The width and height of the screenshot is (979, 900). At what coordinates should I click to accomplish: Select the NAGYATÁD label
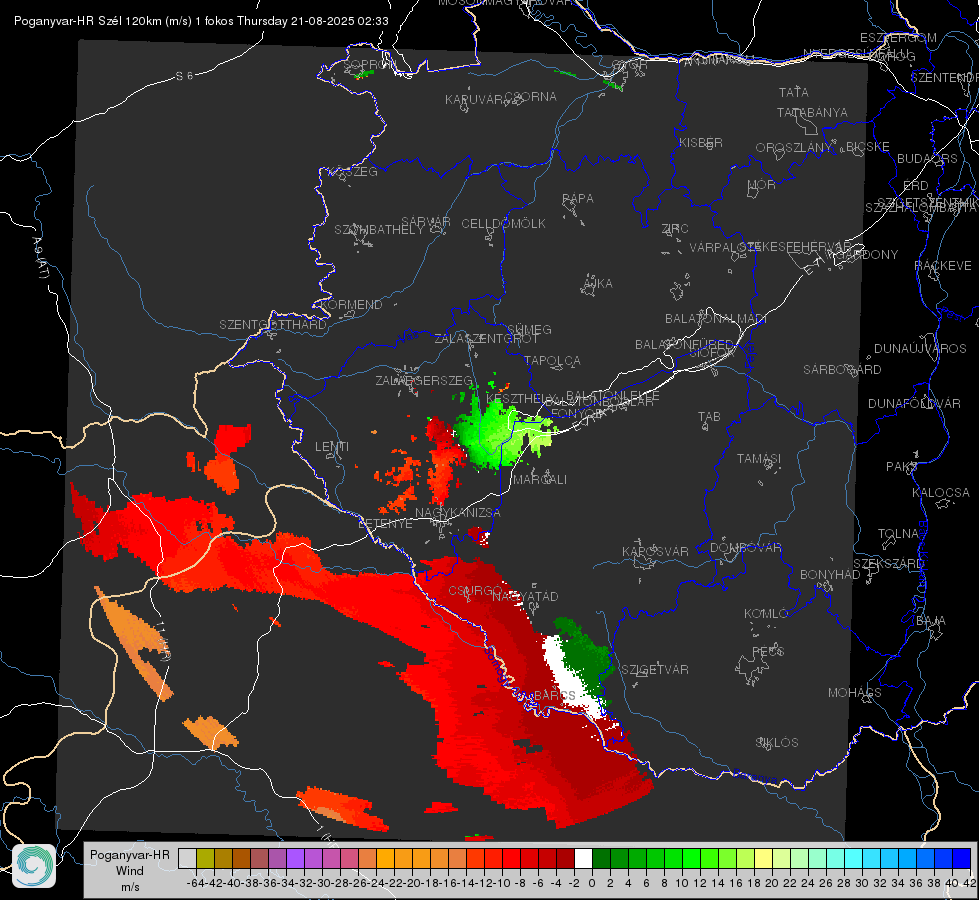coord(525,596)
